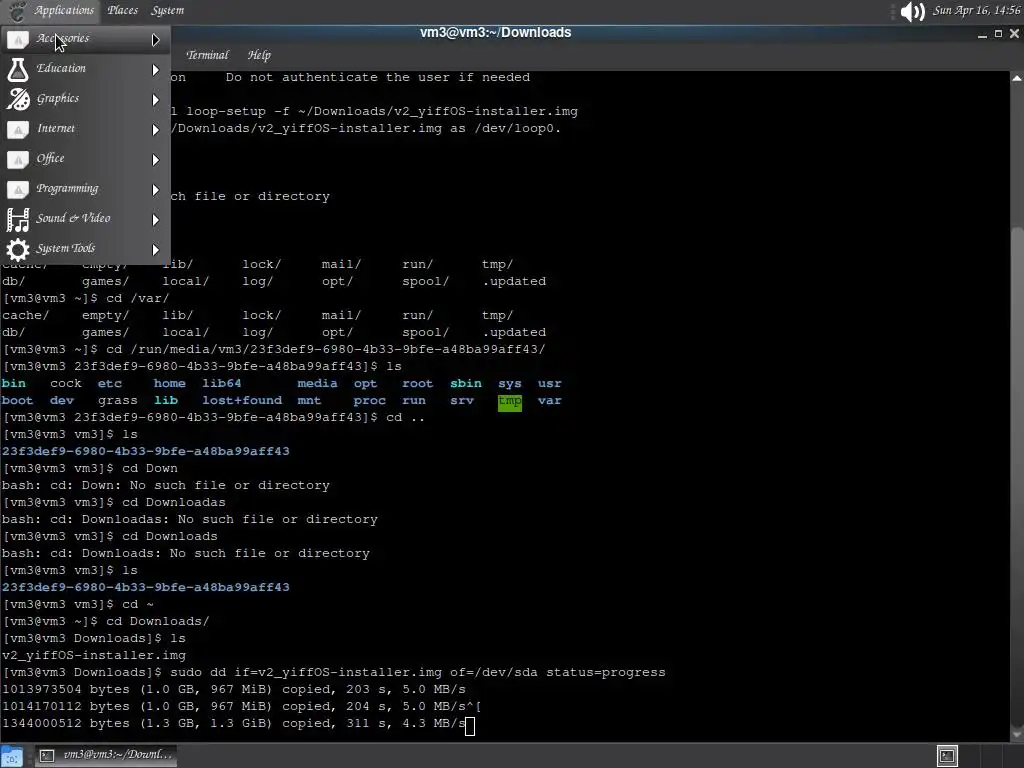Image resolution: width=1024 pixels, height=768 pixels.
Task: Open the Sound & Video submenu
Action: pyautogui.click(x=85, y=219)
